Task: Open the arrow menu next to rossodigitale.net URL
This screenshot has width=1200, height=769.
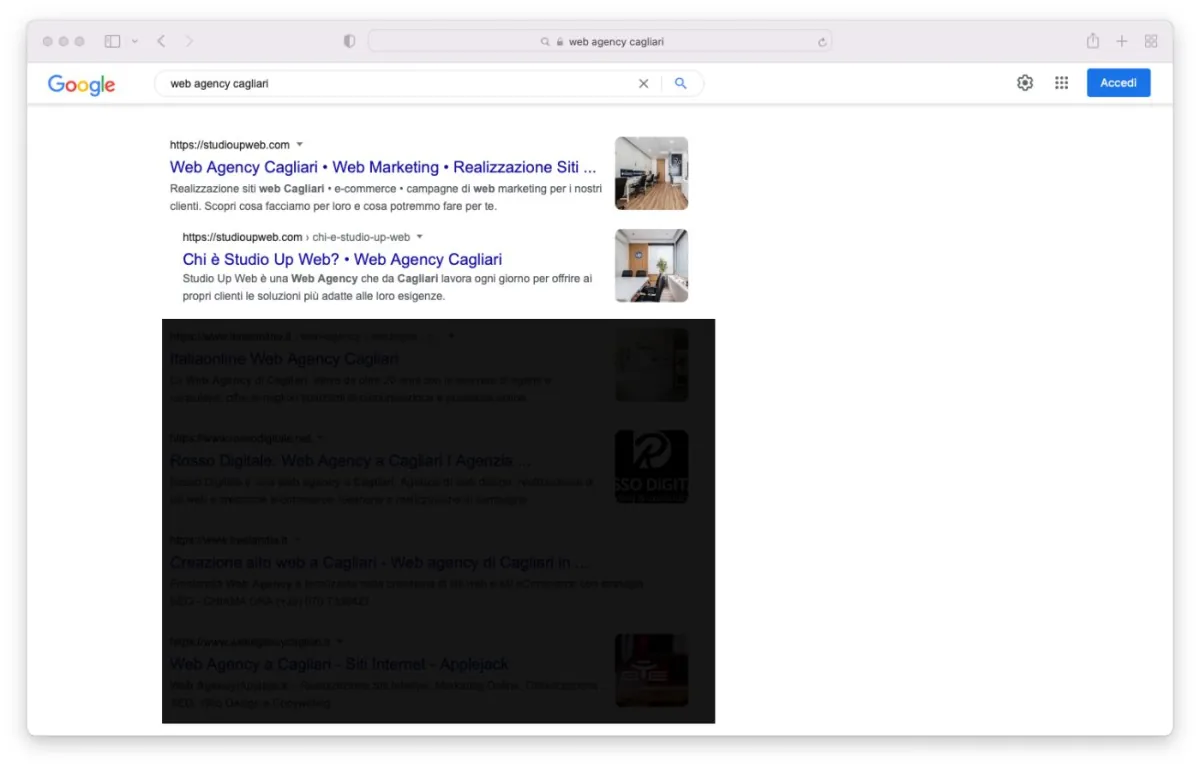Action: [321, 438]
